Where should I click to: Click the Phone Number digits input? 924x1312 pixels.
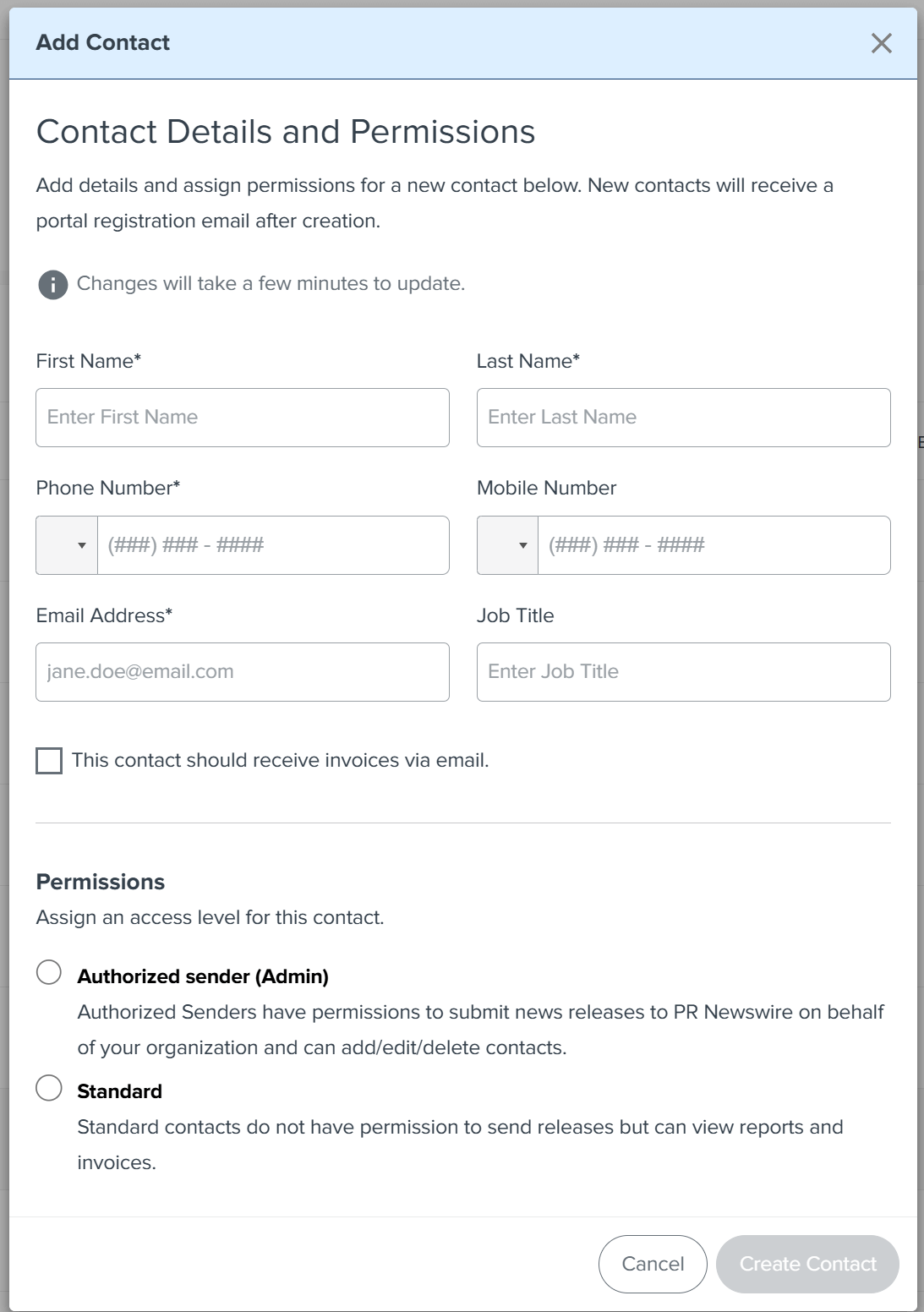pyautogui.click(x=273, y=545)
